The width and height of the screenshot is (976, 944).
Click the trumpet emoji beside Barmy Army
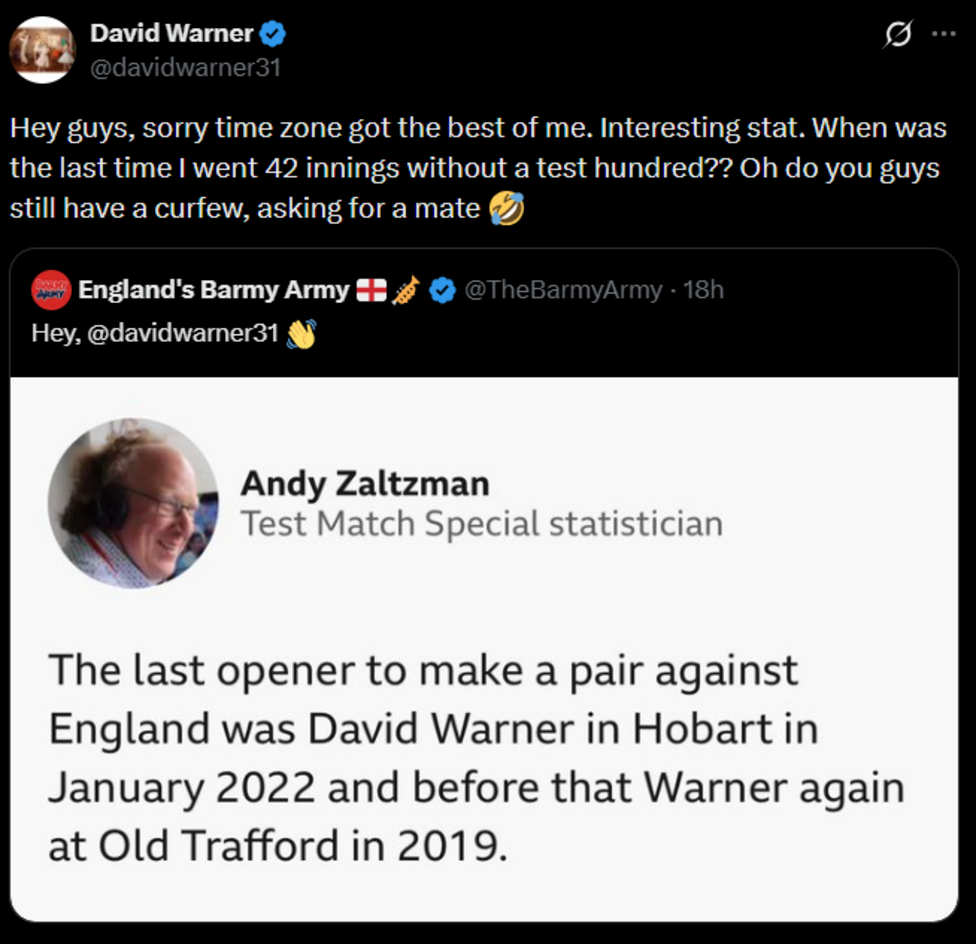406,290
